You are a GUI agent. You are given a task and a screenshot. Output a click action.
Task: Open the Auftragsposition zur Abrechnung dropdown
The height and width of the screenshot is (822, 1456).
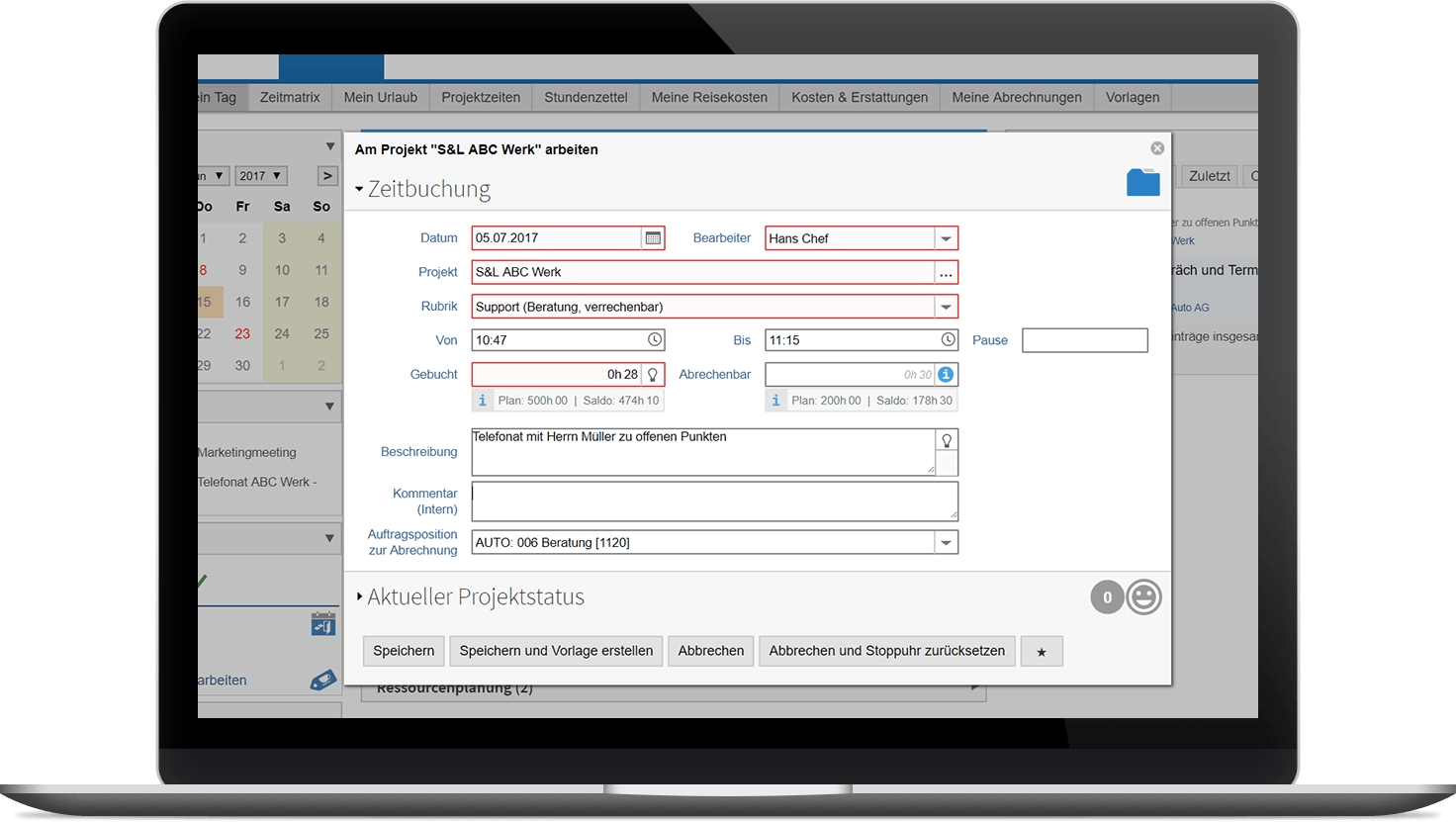pos(946,543)
